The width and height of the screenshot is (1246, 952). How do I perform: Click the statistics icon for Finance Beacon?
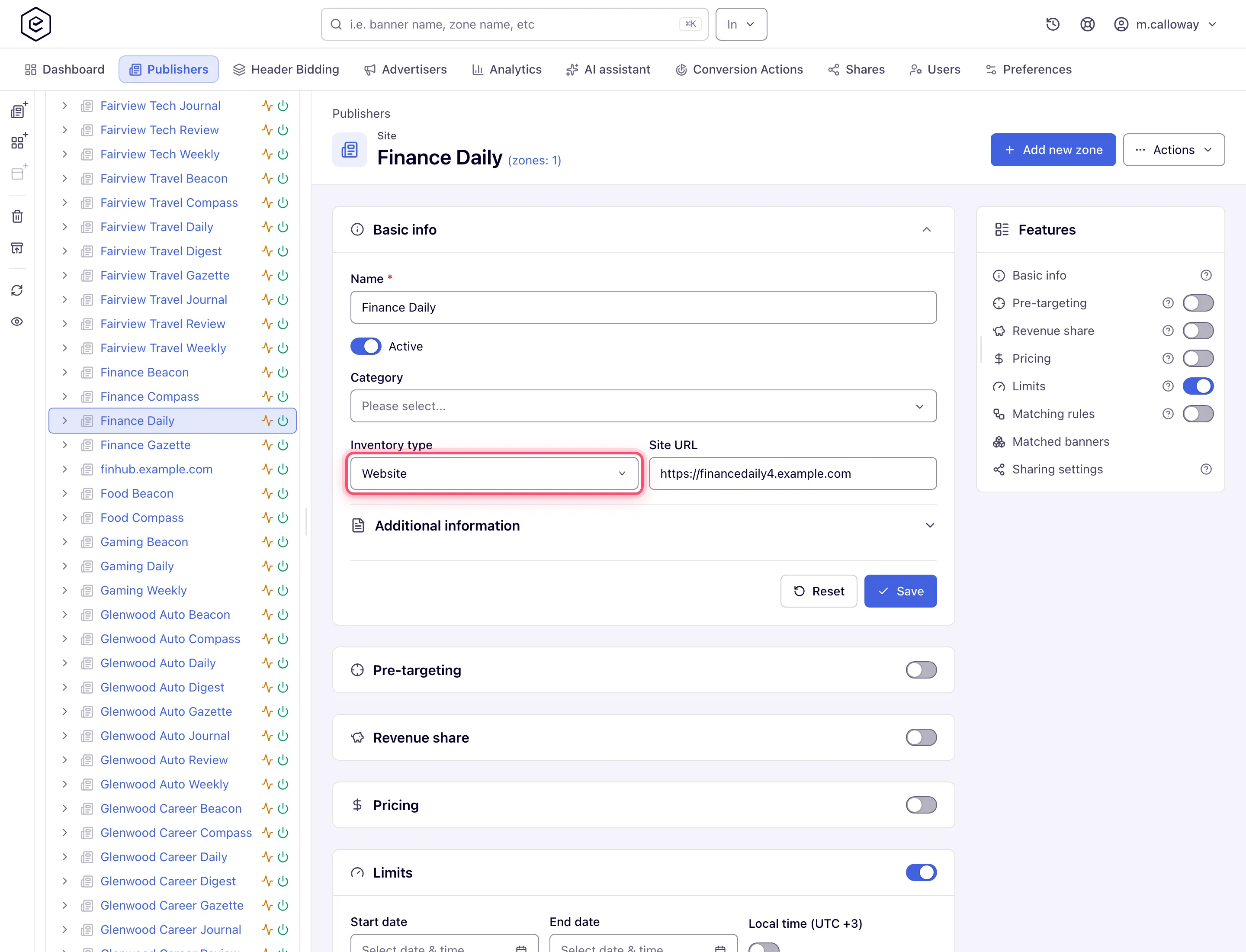pos(267,372)
